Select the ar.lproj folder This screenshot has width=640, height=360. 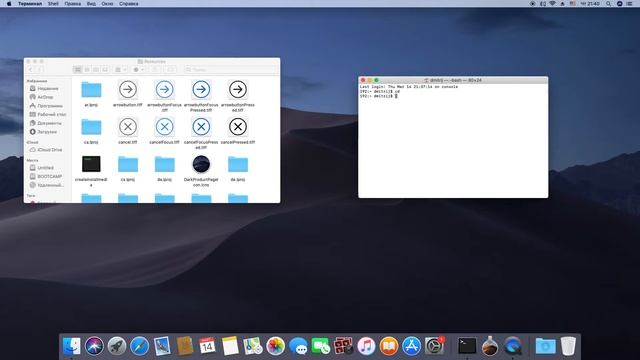pos(91,89)
